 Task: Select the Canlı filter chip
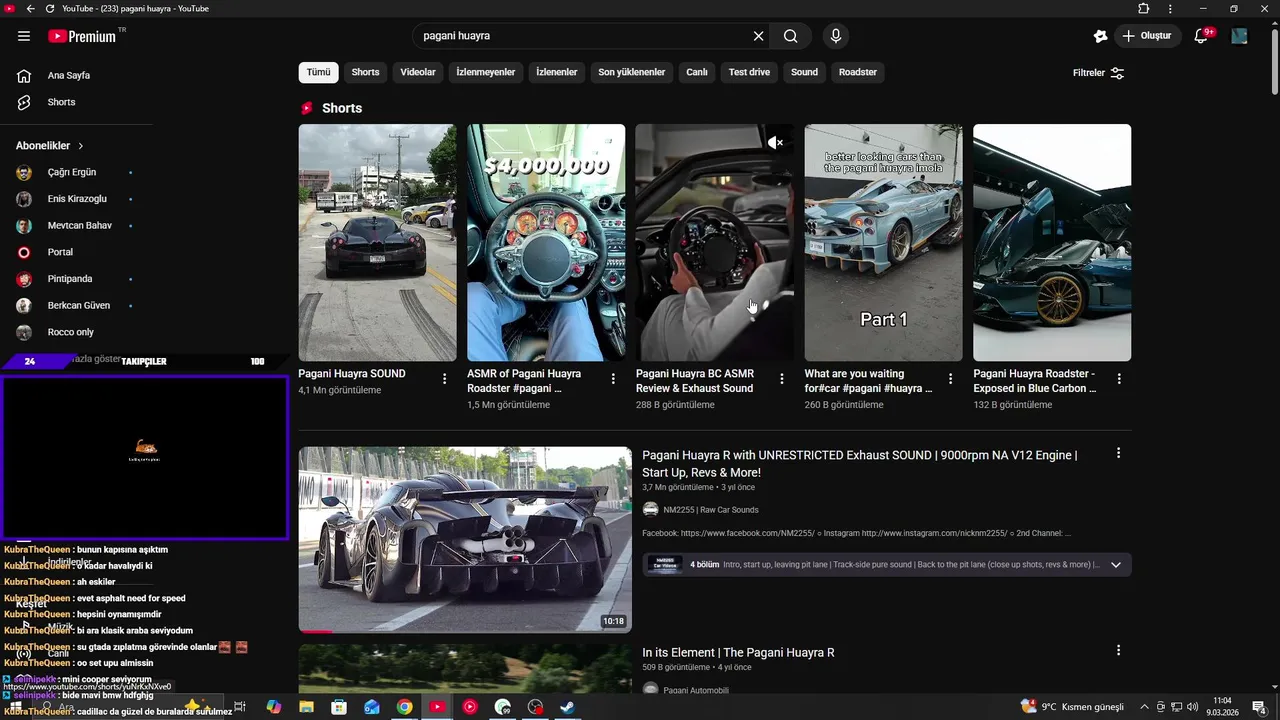point(697,72)
